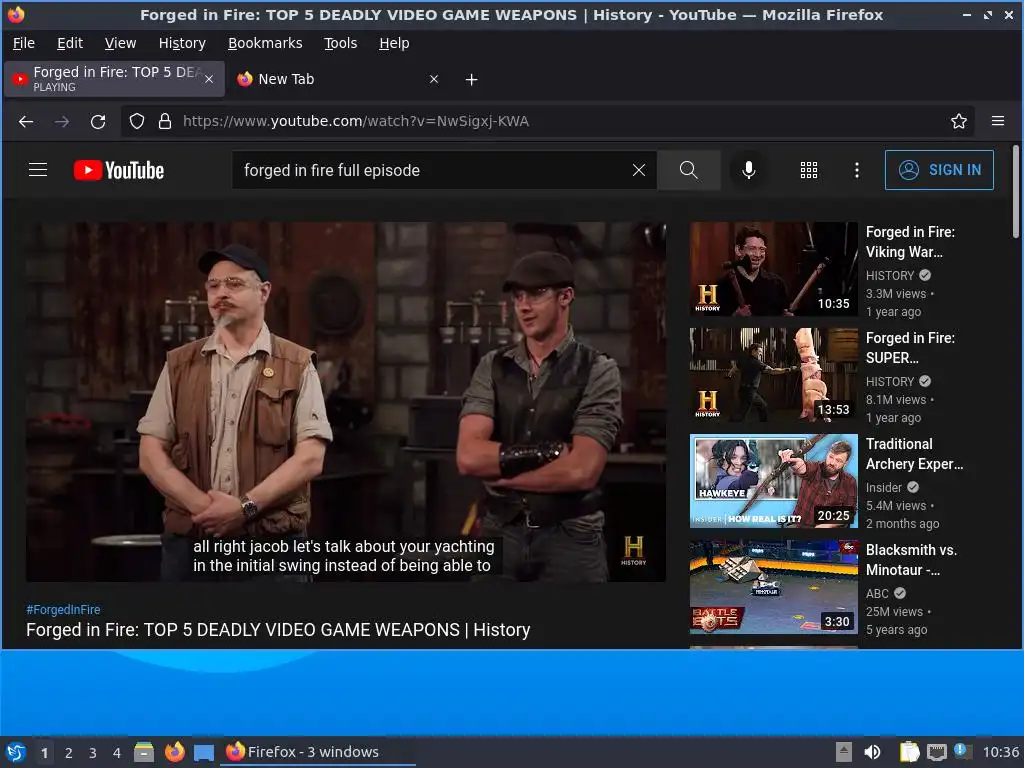Screen dimensions: 1024x768
Task: Open the History menu
Action: pyautogui.click(x=182, y=43)
